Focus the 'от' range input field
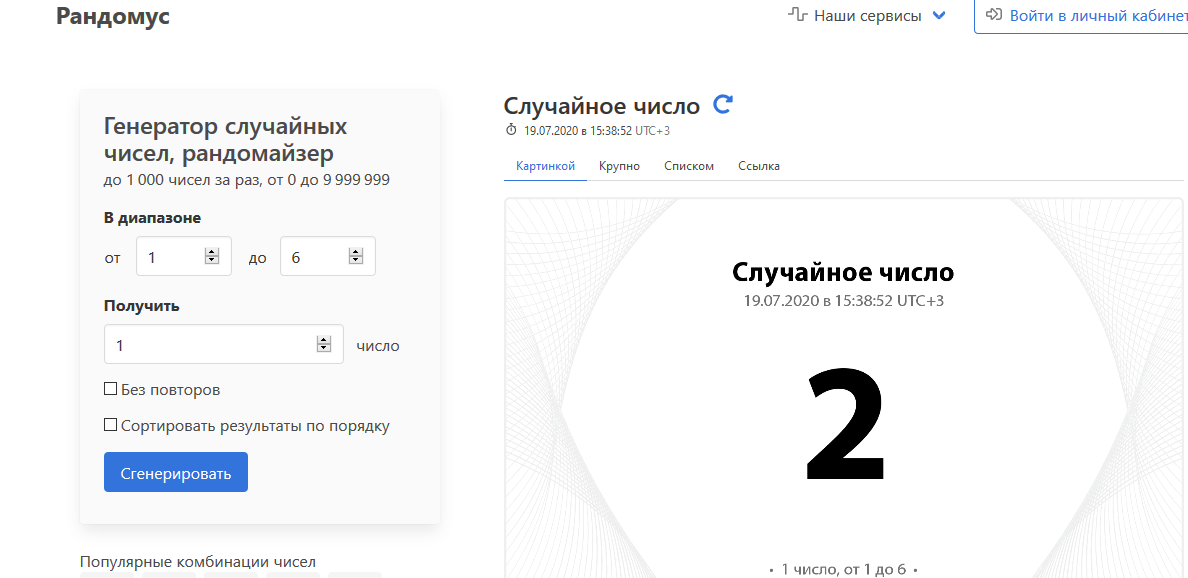This screenshot has height=578, width=1188. click(183, 258)
